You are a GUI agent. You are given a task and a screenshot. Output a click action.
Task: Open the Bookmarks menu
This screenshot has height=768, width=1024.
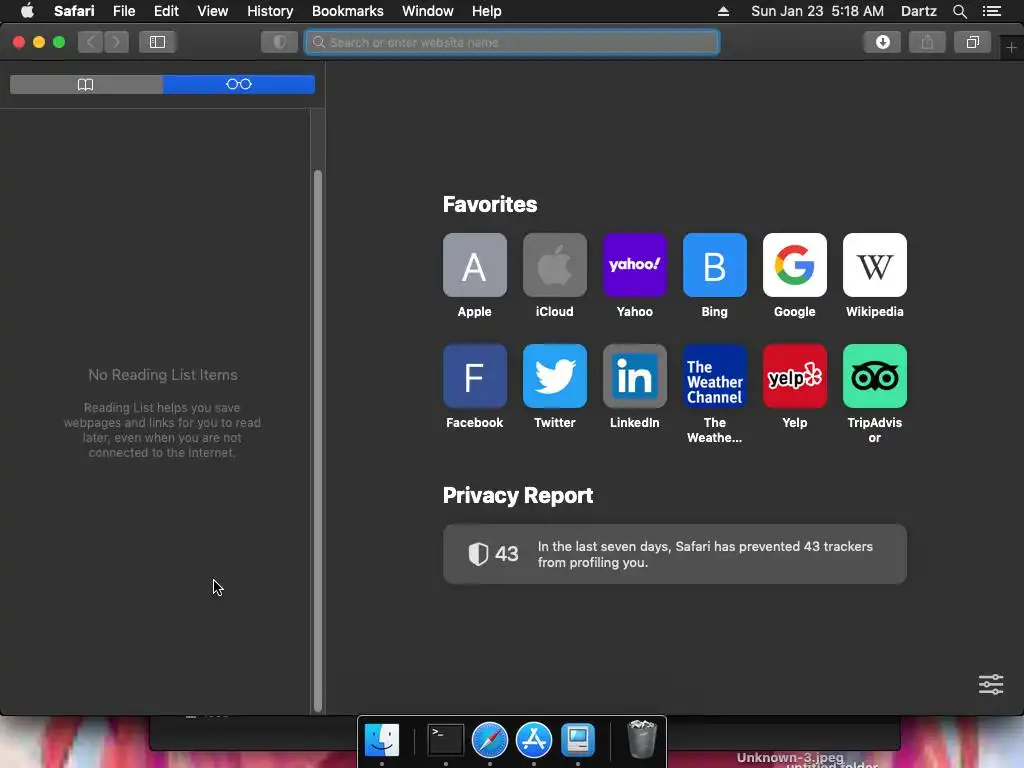(x=347, y=11)
